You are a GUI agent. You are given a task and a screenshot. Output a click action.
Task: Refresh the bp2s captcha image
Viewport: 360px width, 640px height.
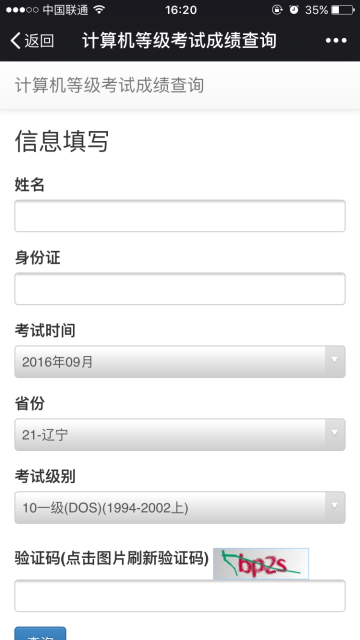261,564
